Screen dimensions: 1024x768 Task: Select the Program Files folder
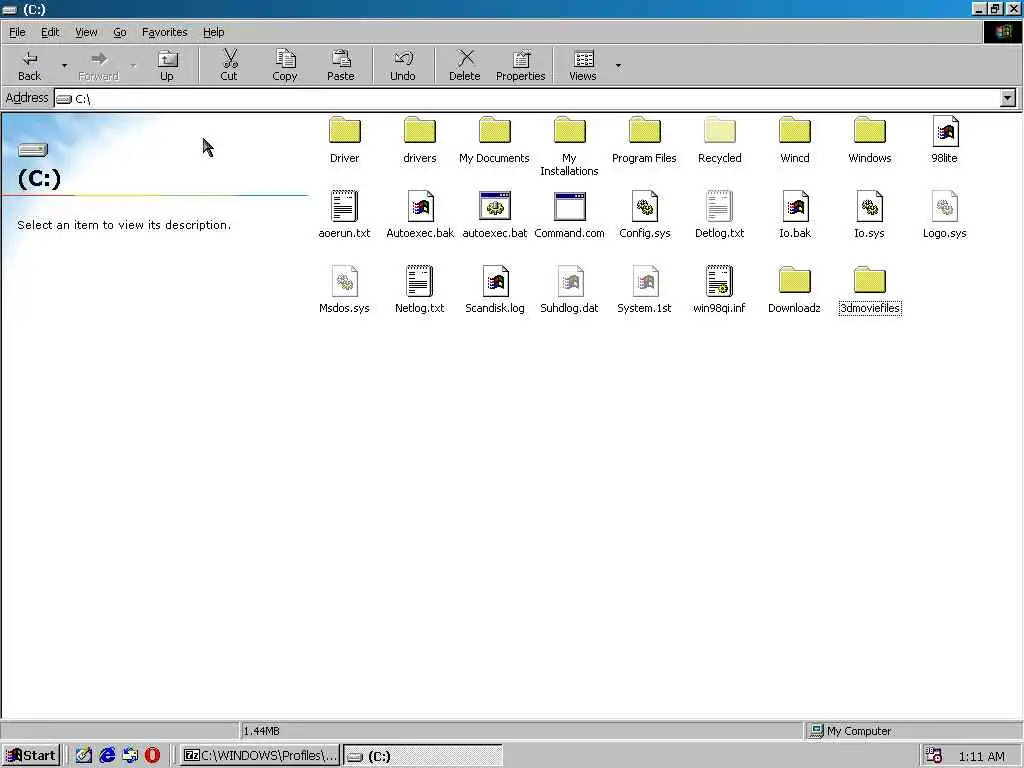(645, 140)
